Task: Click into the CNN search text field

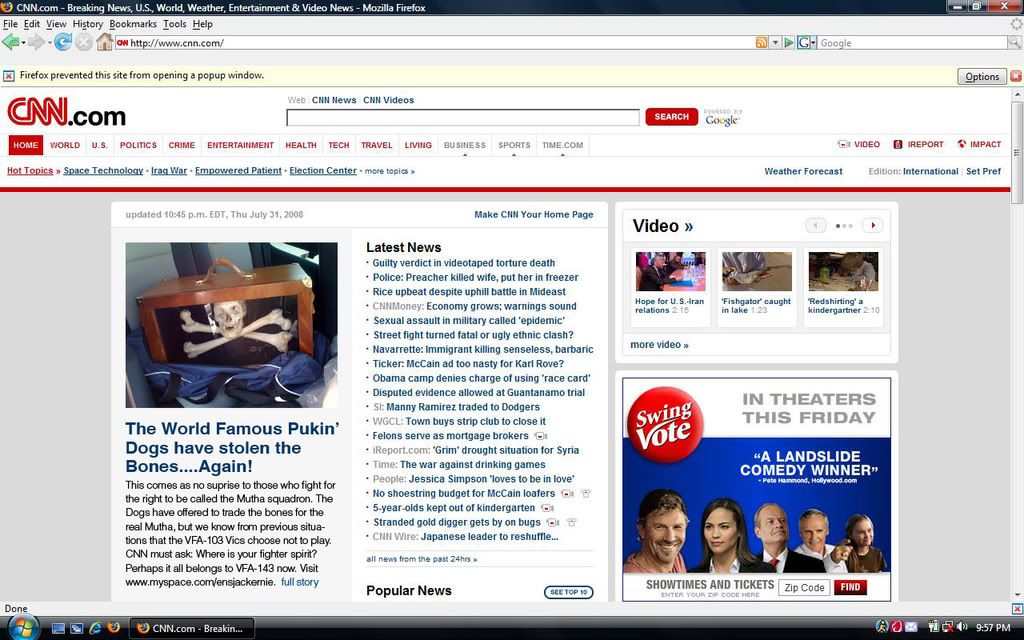Action: [x=463, y=118]
